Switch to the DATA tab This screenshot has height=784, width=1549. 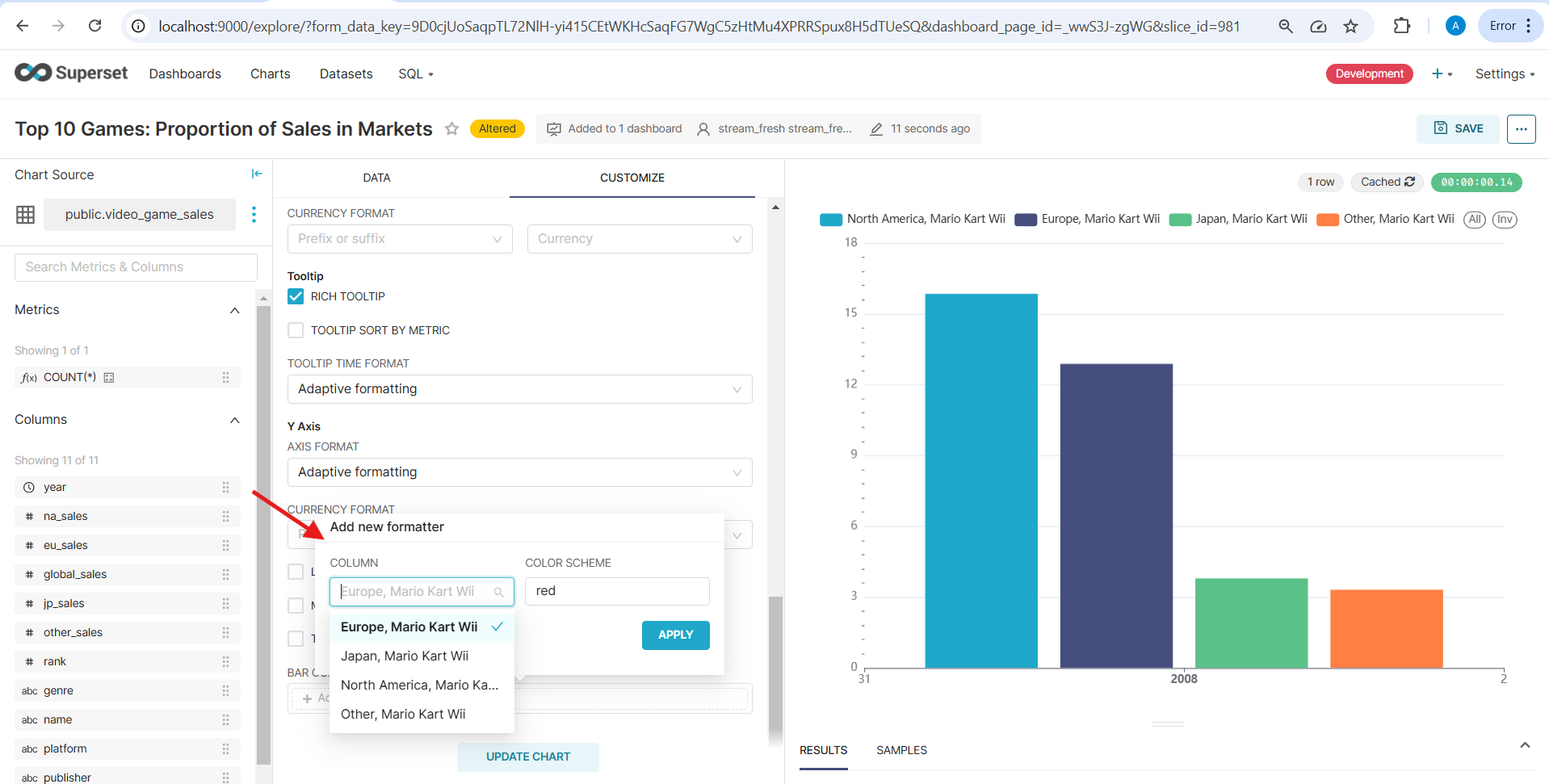tap(376, 178)
